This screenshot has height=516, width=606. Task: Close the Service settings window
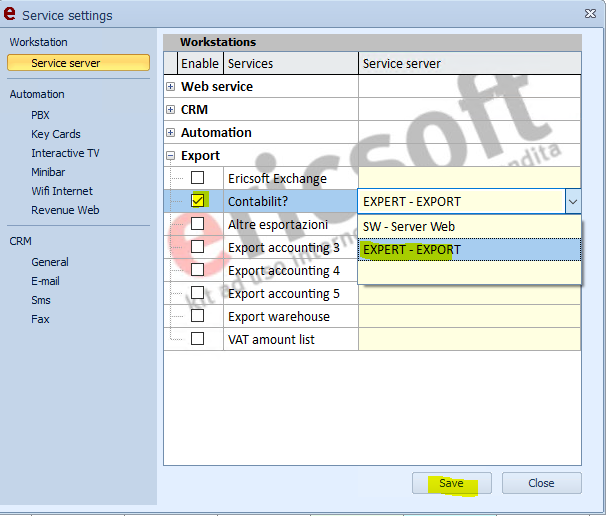(585, 14)
